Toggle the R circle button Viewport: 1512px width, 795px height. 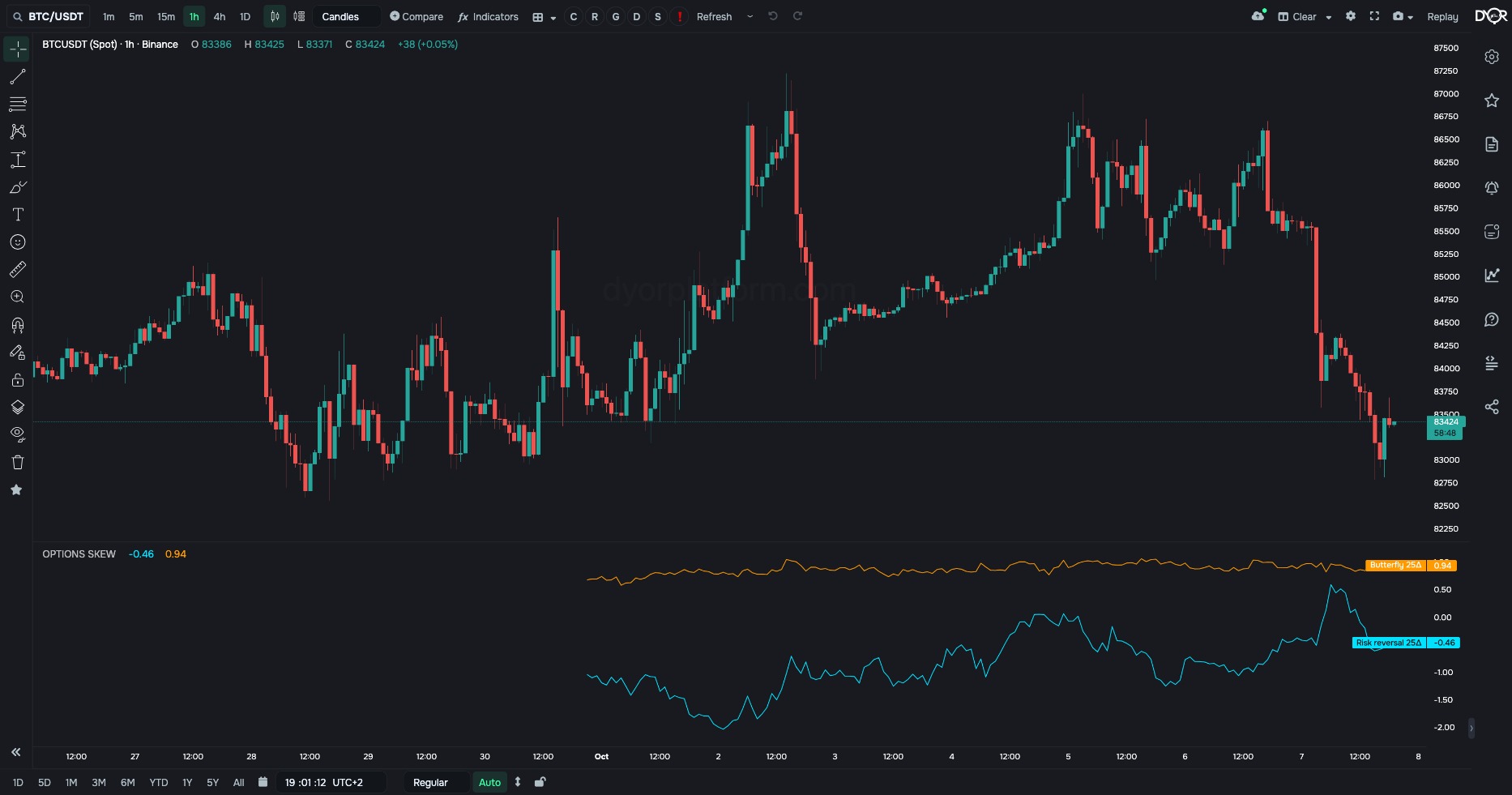tap(595, 16)
